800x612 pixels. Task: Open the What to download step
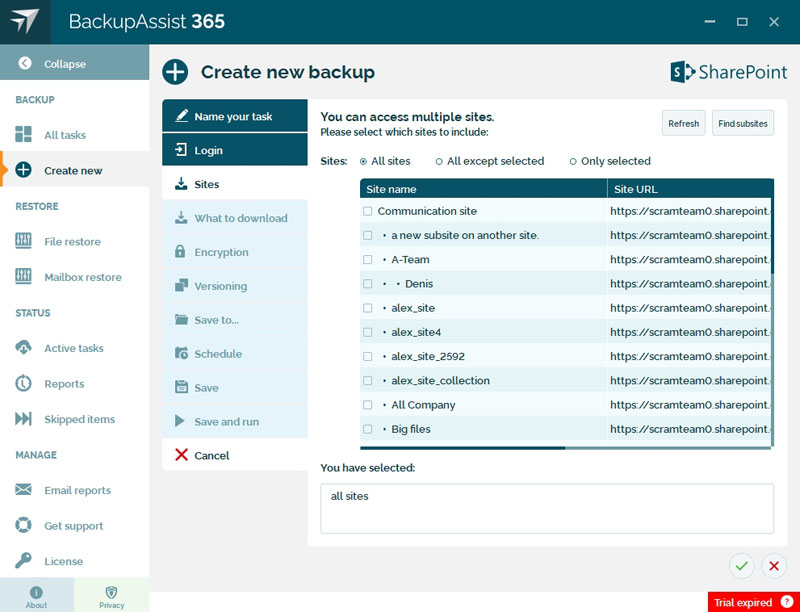pos(235,218)
